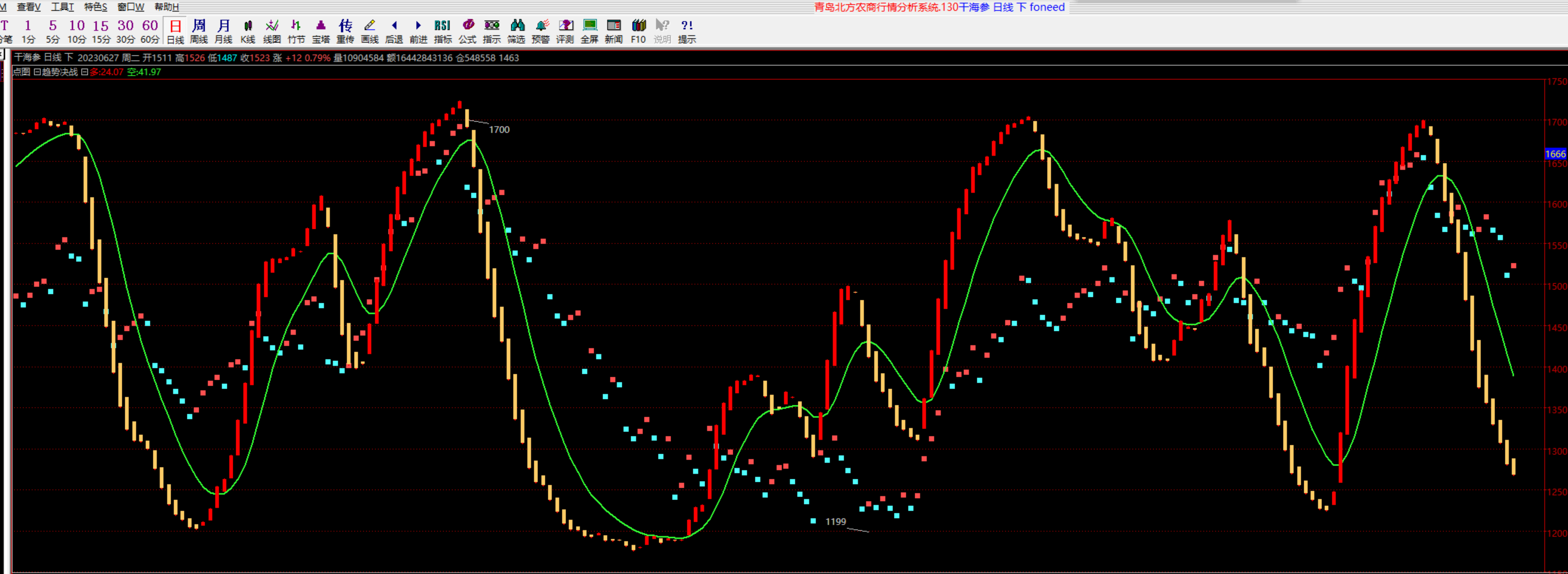The image size is (1568, 574).
Task: Switch to line chart (线图) icon
Action: [x=272, y=31]
